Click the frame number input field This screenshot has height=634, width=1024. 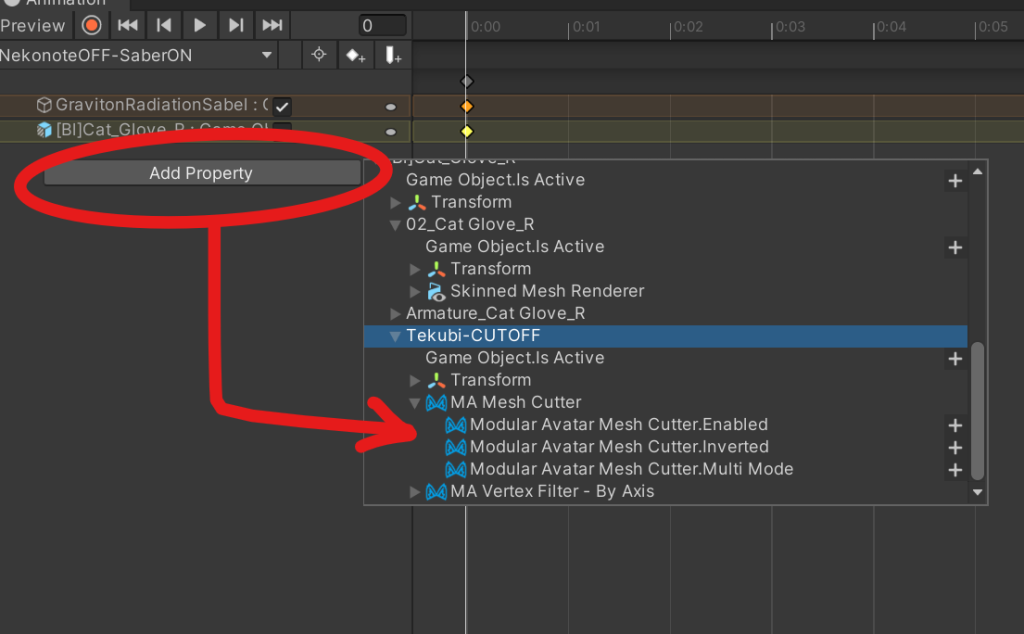(382, 25)
